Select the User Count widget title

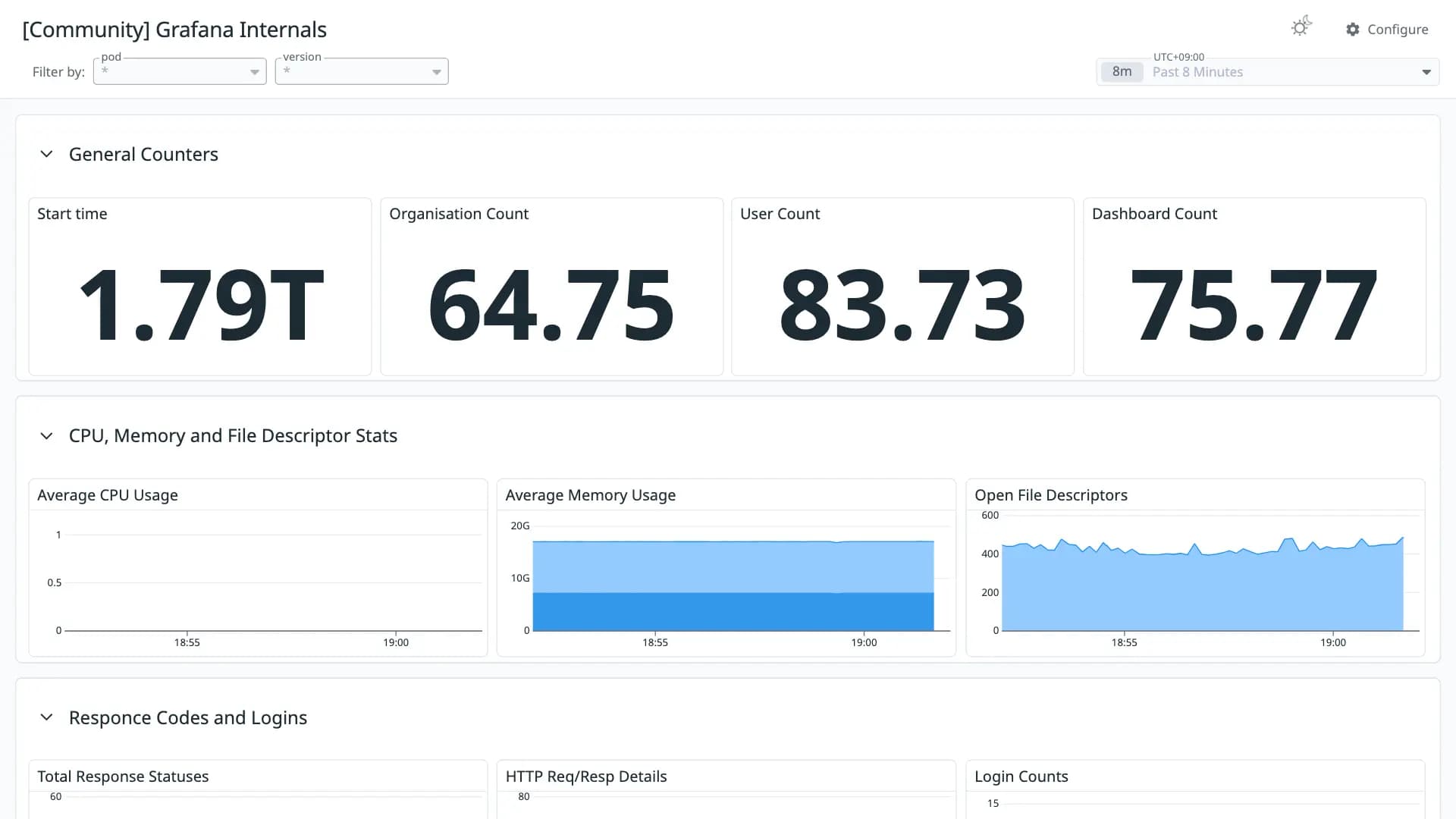coord(780,214)
